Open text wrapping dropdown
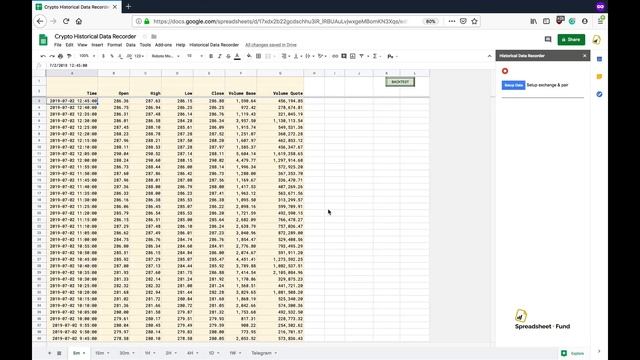The width and height of the screenshot is (640, 360). (x=309, y=56)
